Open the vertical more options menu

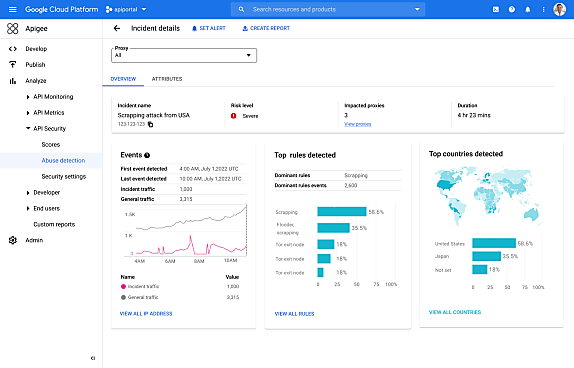[543, 10]
